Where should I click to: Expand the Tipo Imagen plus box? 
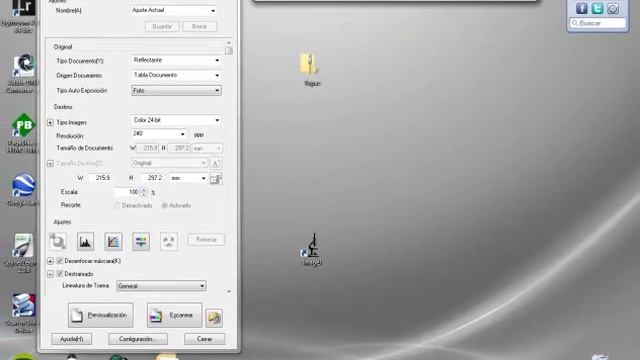[50, 122]
